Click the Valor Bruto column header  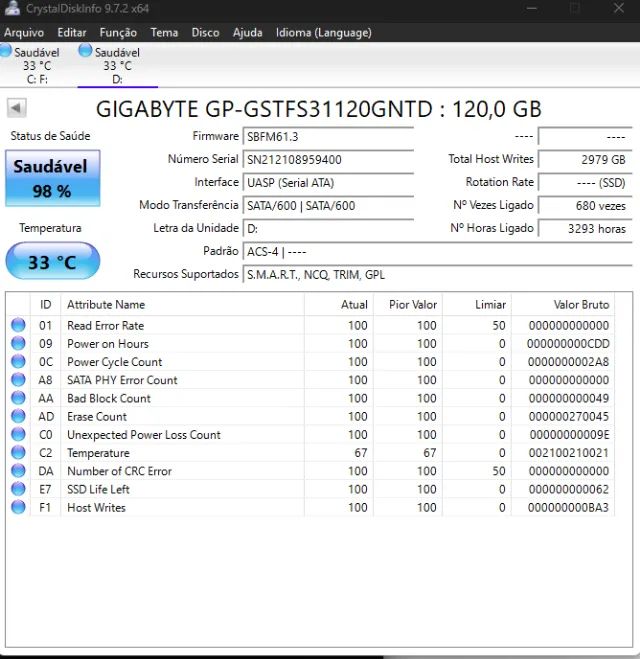tap(563, 304)
